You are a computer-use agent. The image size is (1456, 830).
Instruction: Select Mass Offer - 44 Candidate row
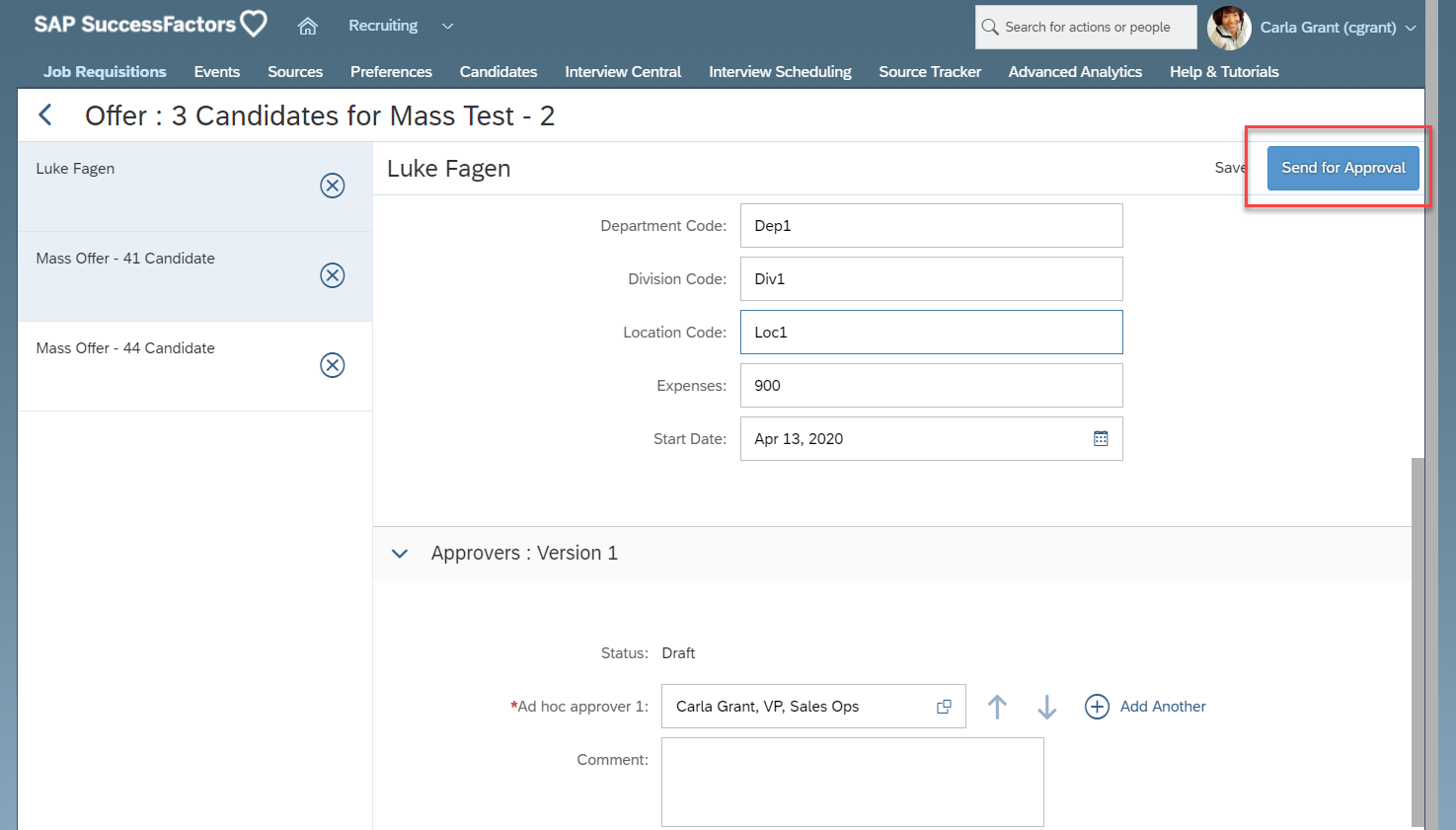click(x=194, y=366)
